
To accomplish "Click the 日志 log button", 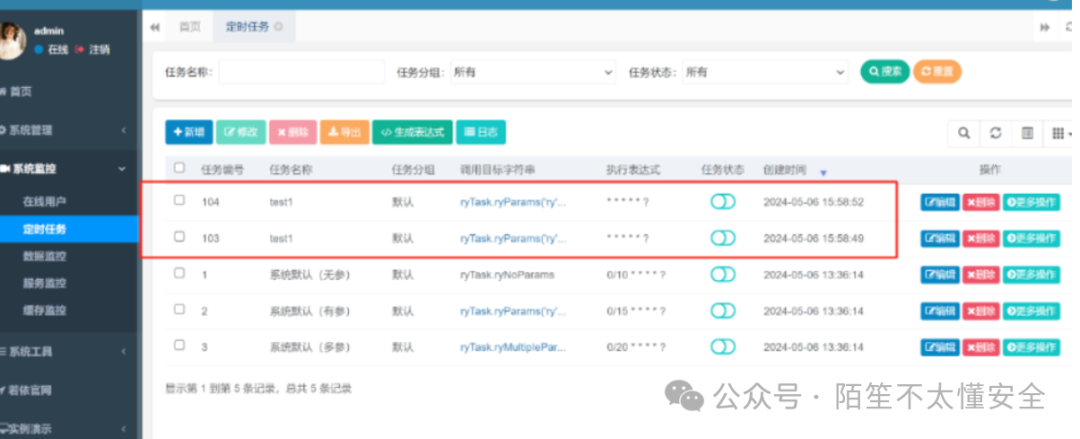I will click(x=481, y=132).
